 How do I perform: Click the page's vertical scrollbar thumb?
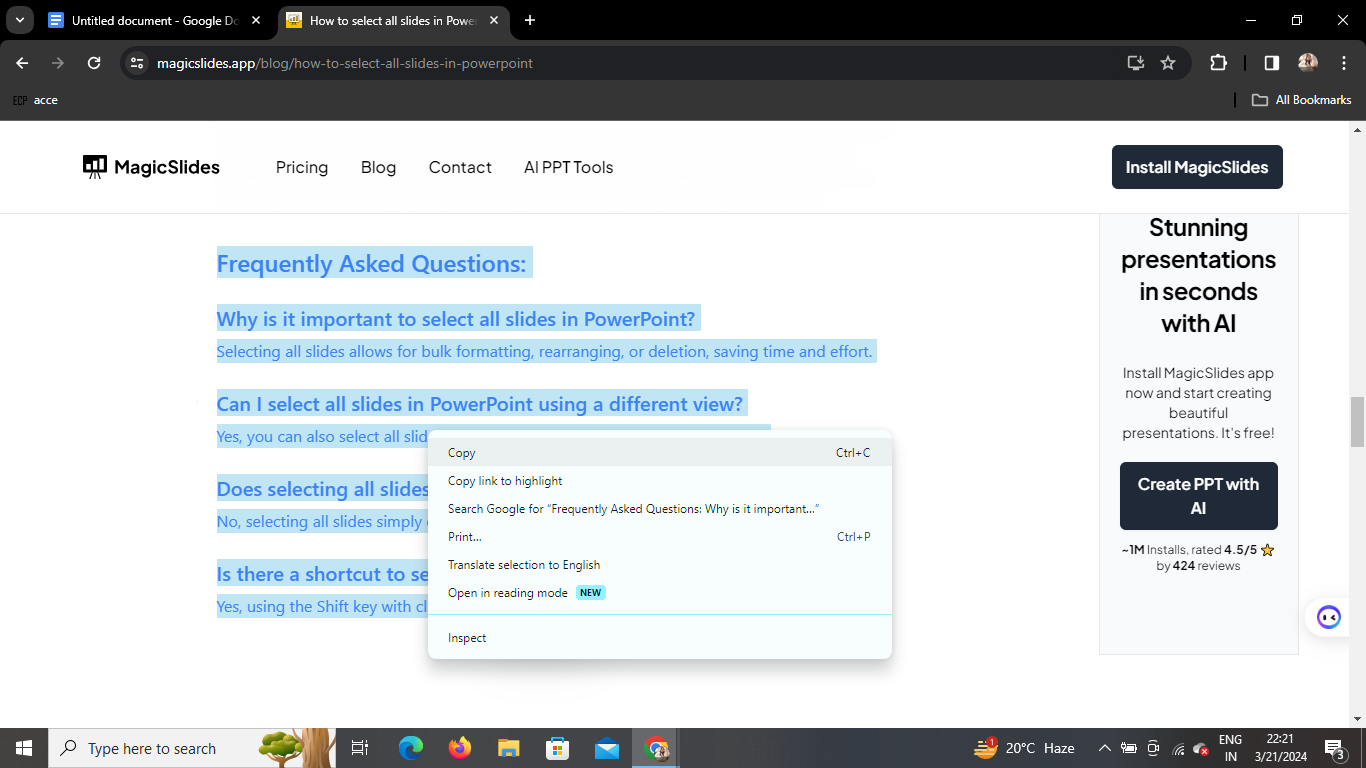click(1357, 421)
